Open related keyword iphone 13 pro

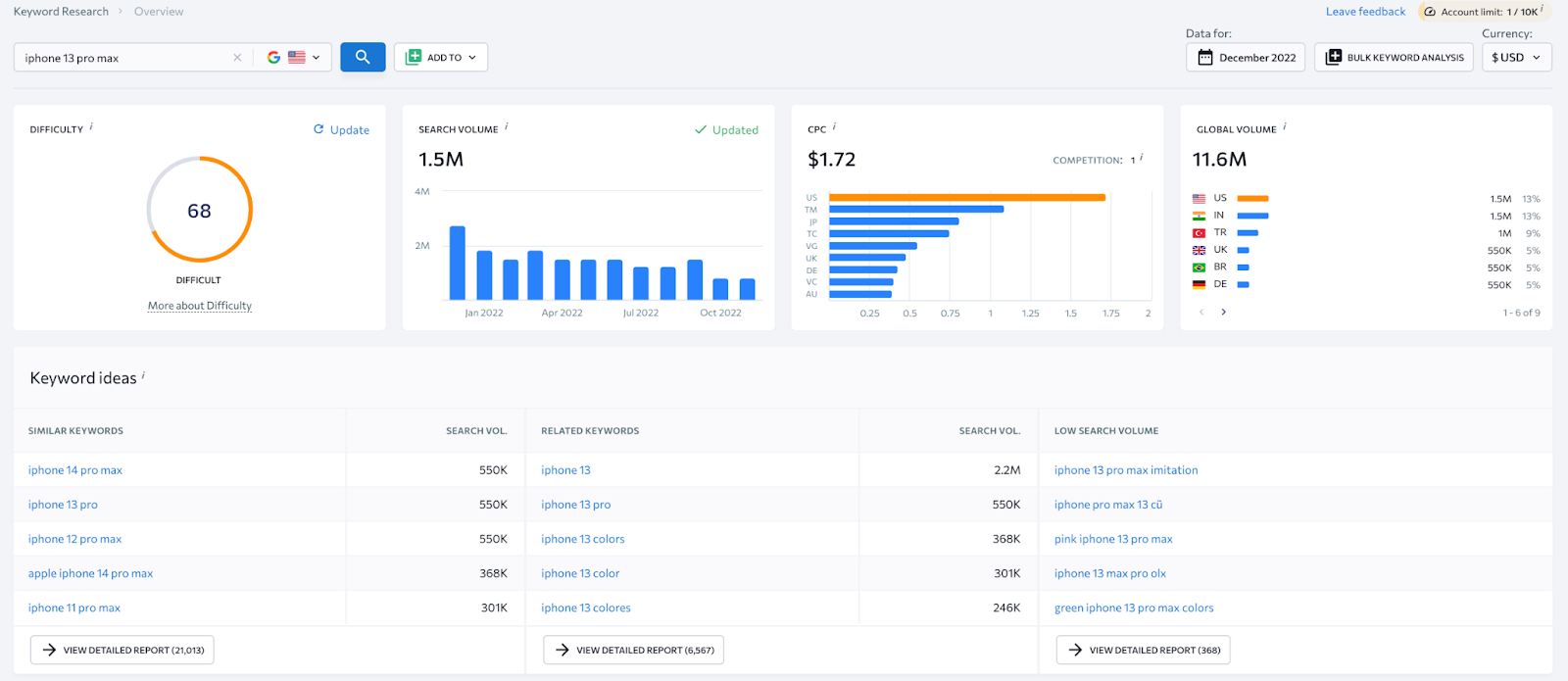tap(575, 505)
